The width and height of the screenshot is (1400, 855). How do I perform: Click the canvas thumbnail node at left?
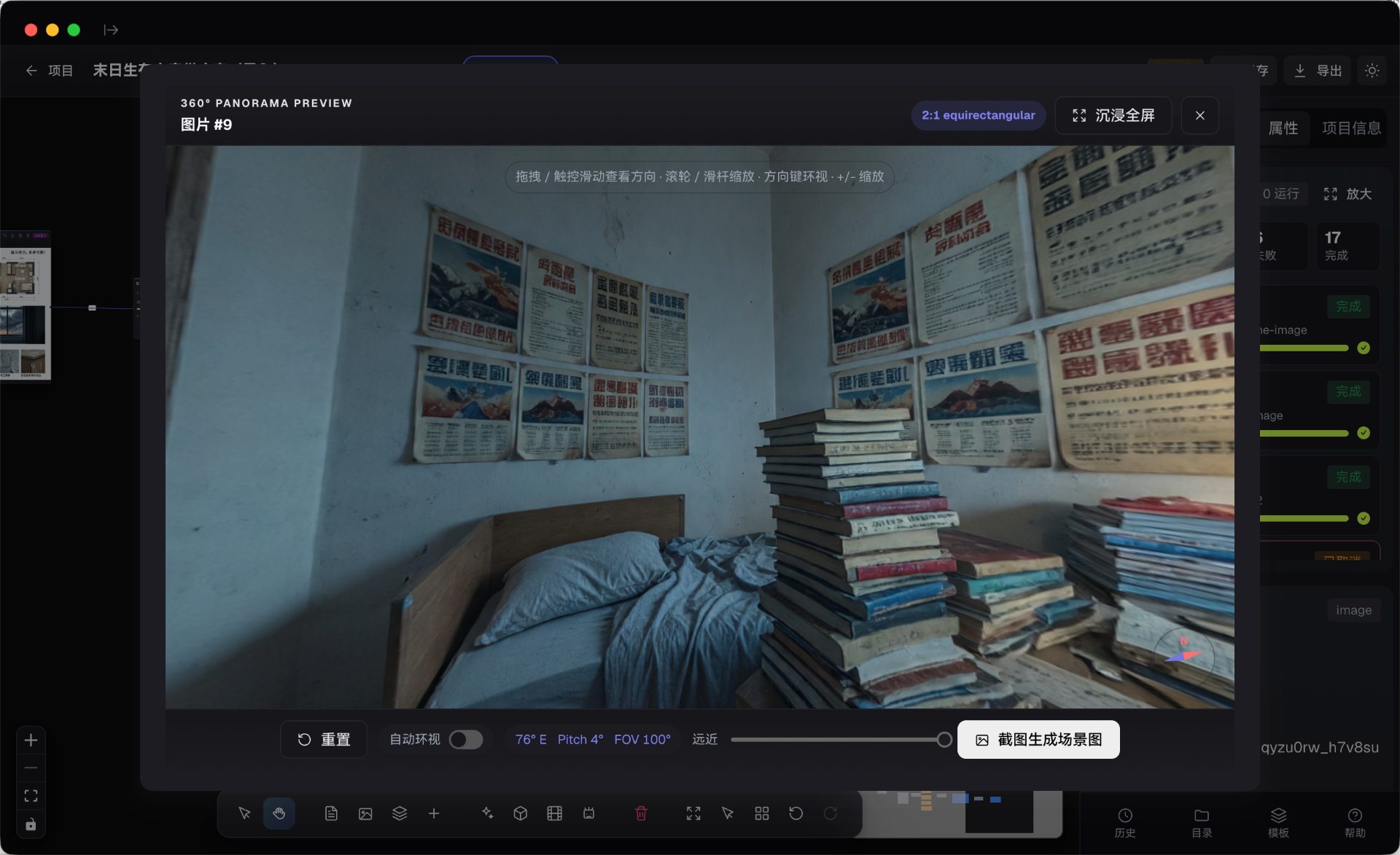[x=26, y=305]
